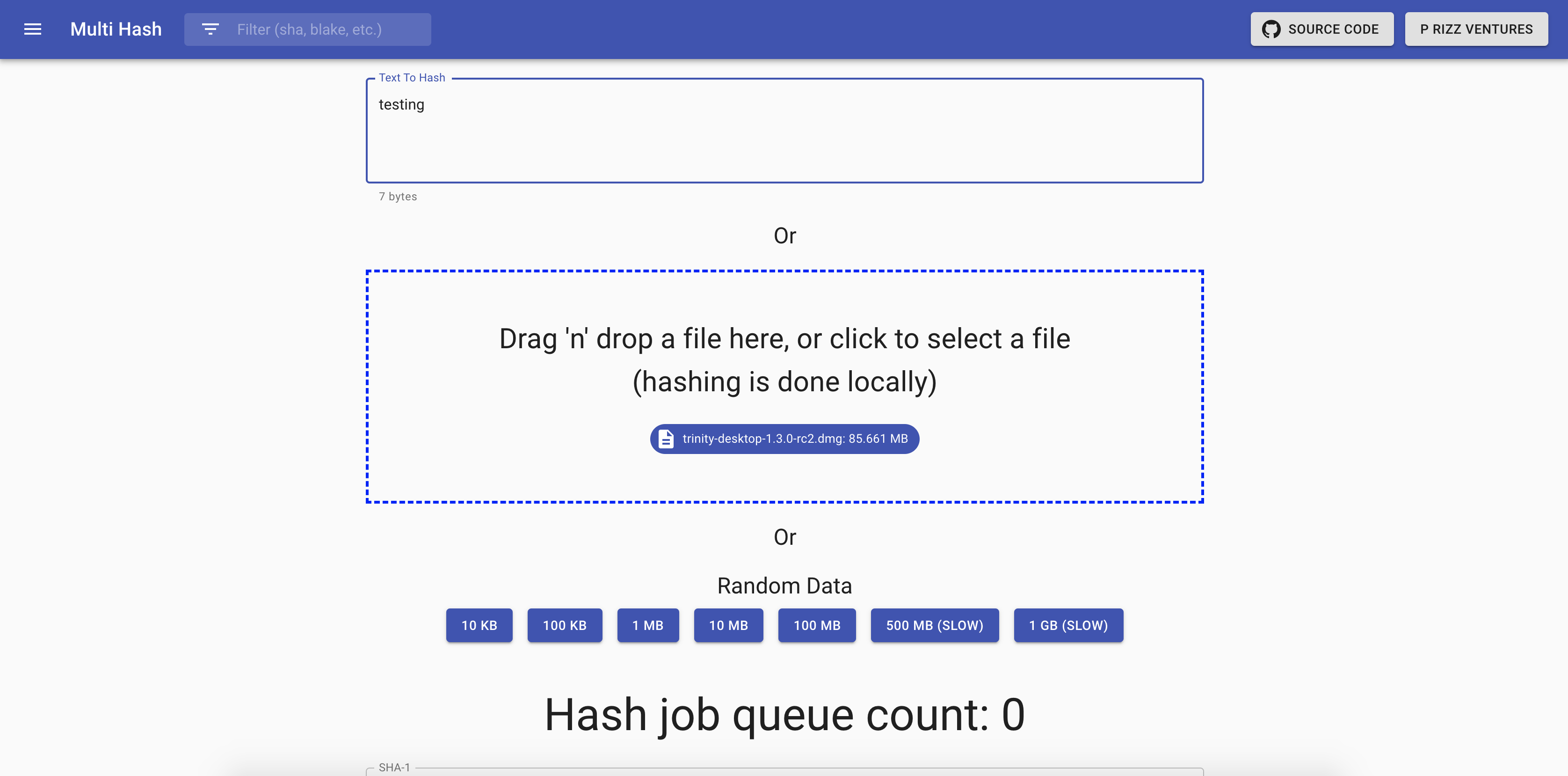Screen dimensions: 1568x776
Task: Click the filter icon in the search bar
Action: point(210,28)
